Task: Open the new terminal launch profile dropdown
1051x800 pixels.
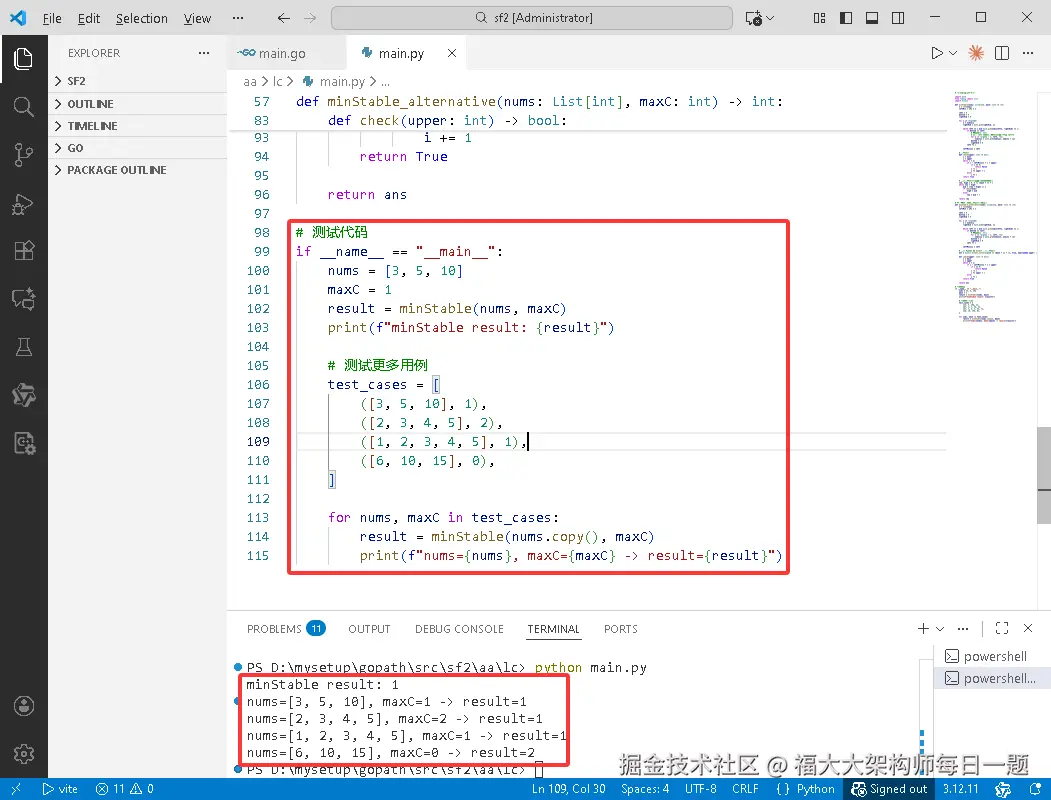Action: coord(940,628)
